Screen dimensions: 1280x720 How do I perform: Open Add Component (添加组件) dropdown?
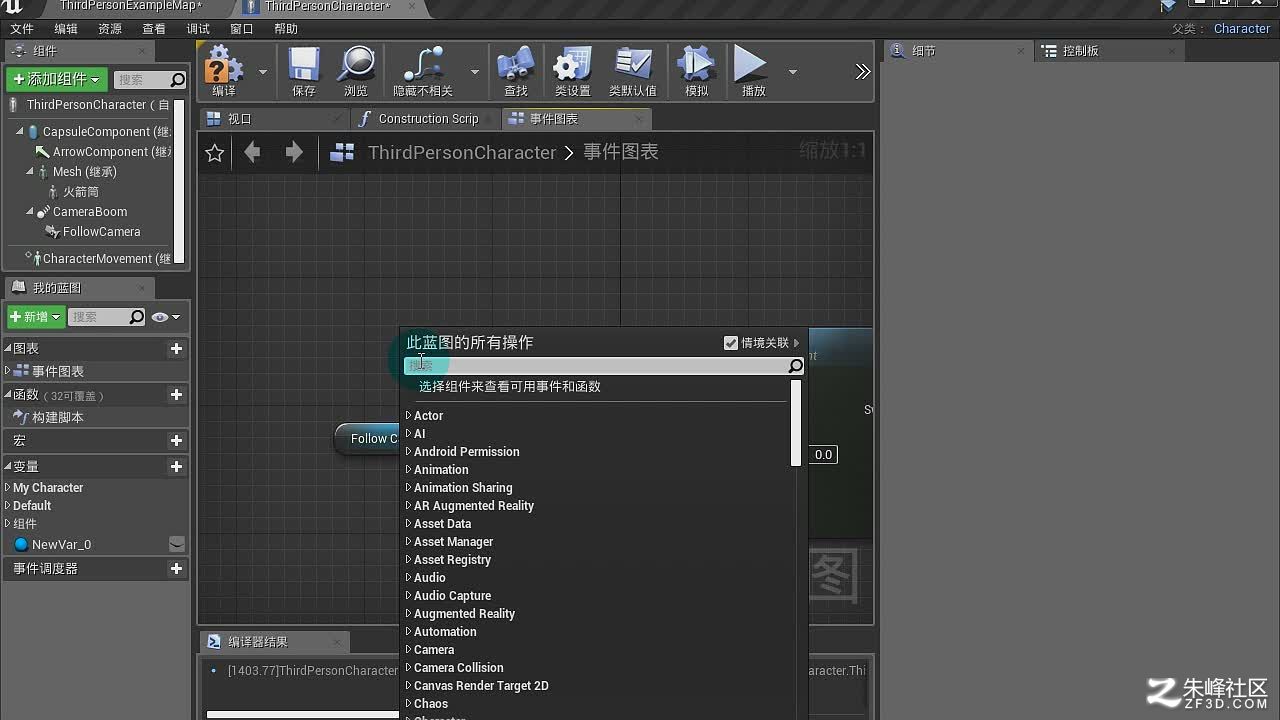(x=57, y=79)
